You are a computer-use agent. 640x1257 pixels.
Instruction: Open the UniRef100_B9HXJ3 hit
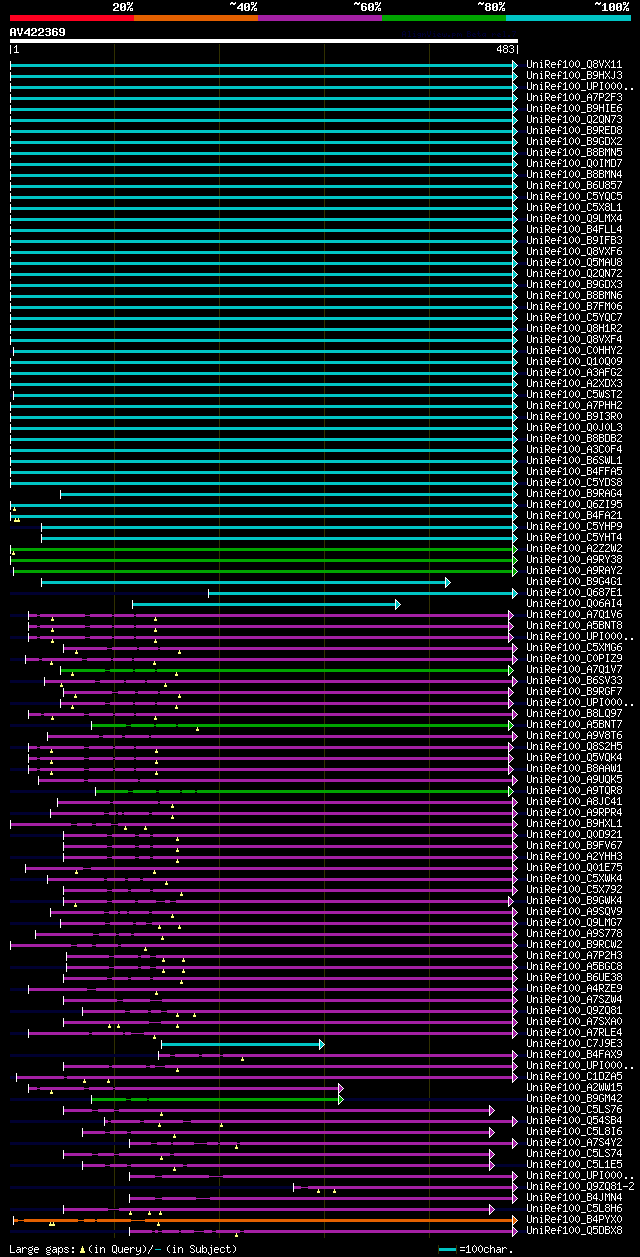pos(574,75)
